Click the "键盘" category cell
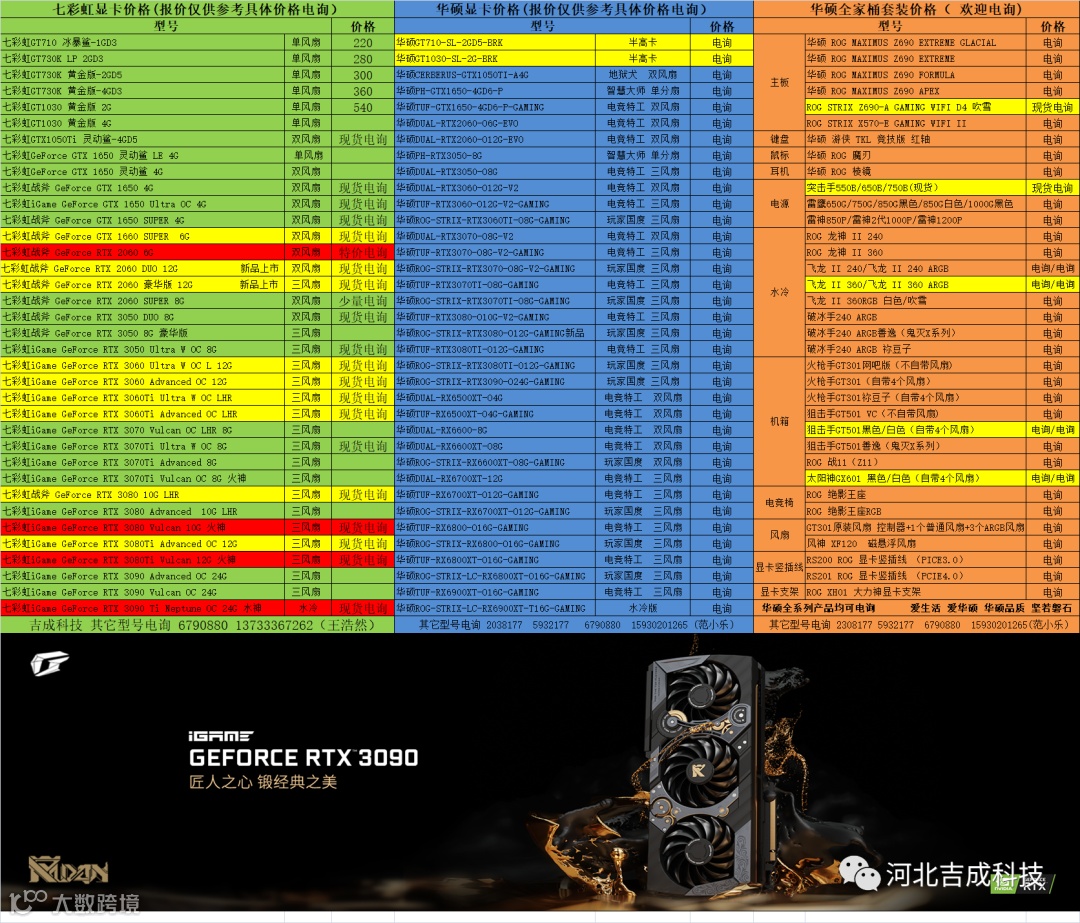The width and height of the screenshot is (1080, 923). pos(780,139)
